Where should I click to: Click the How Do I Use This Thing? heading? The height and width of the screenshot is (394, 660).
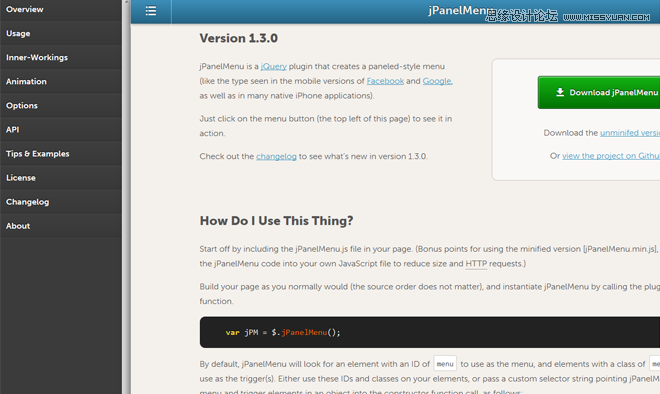[277, 221]
